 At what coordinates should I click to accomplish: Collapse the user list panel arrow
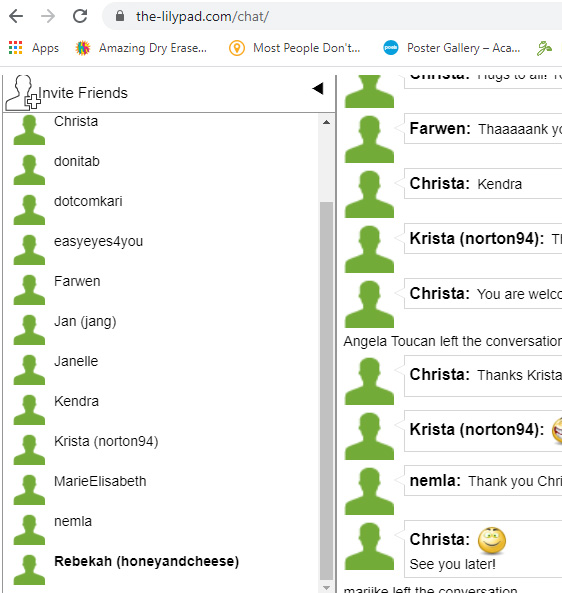pos(318,88)
